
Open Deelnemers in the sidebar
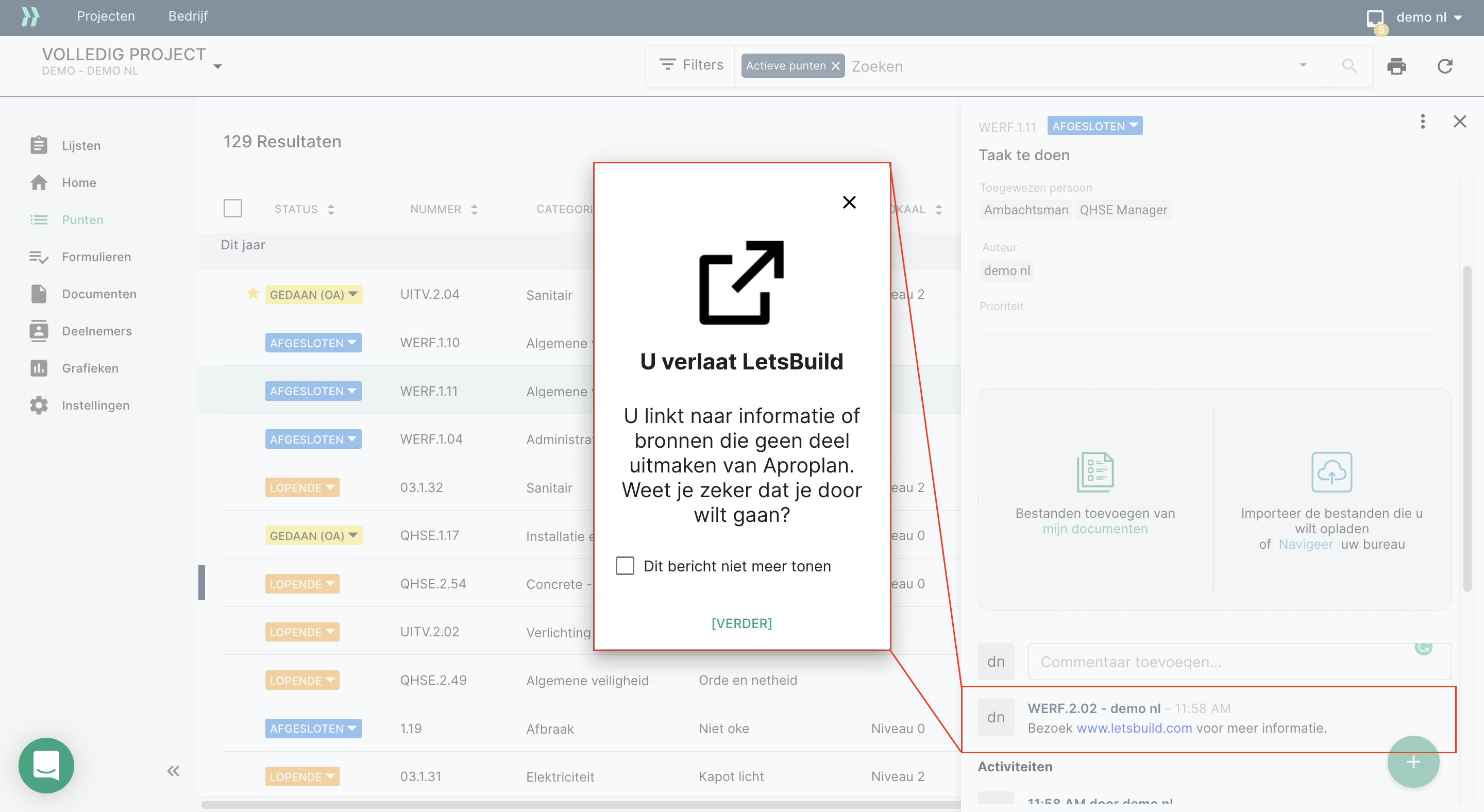tap(81, 331)
